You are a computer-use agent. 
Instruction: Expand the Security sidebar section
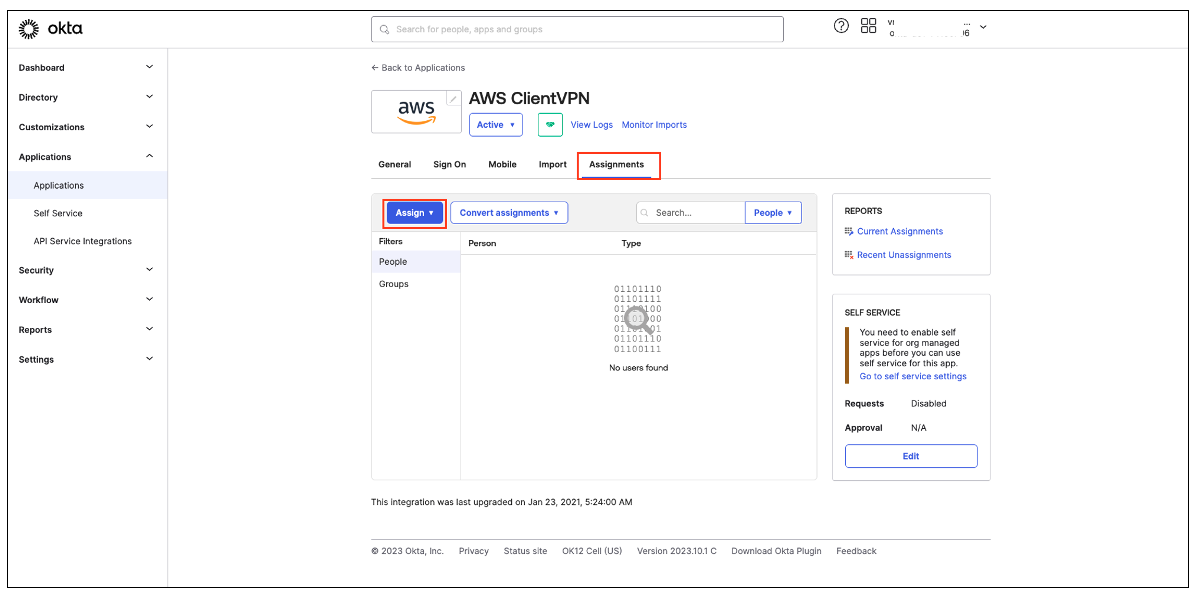(x=149, y=270)
